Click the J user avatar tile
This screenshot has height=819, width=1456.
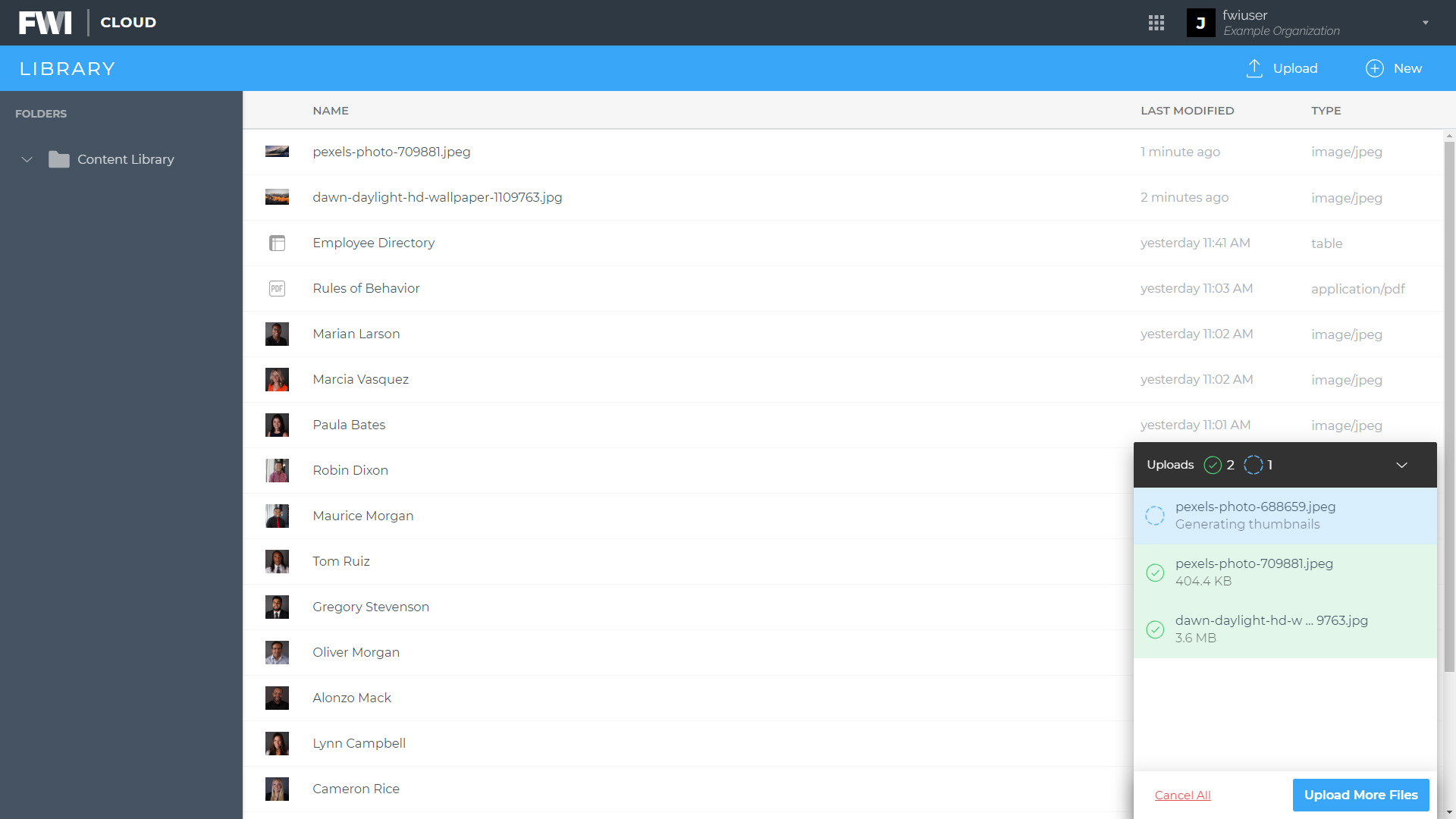click(1200, 23)
